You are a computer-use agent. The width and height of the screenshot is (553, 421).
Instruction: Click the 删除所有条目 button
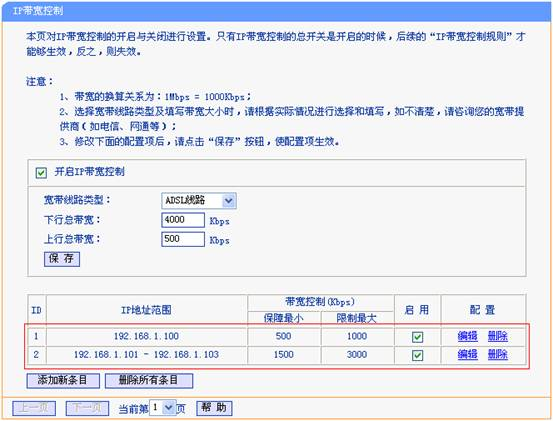149,380
